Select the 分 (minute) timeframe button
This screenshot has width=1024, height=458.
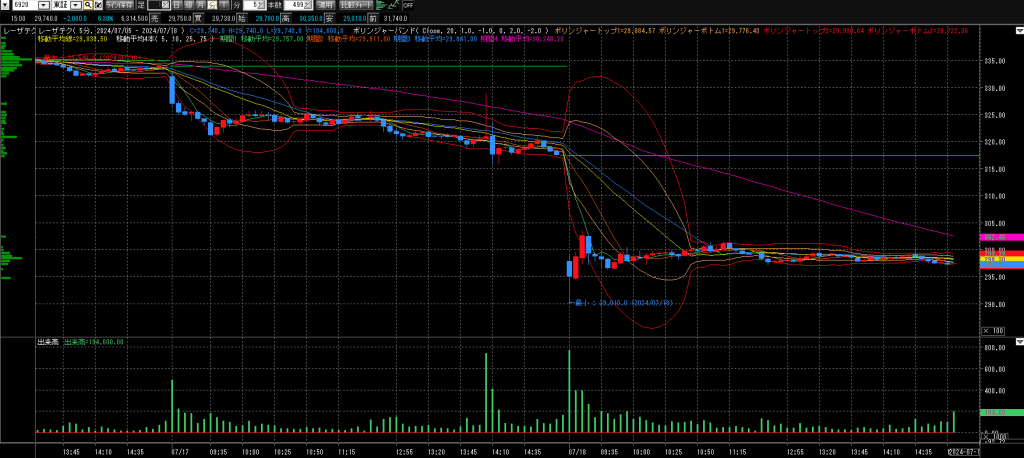(212, 5)
